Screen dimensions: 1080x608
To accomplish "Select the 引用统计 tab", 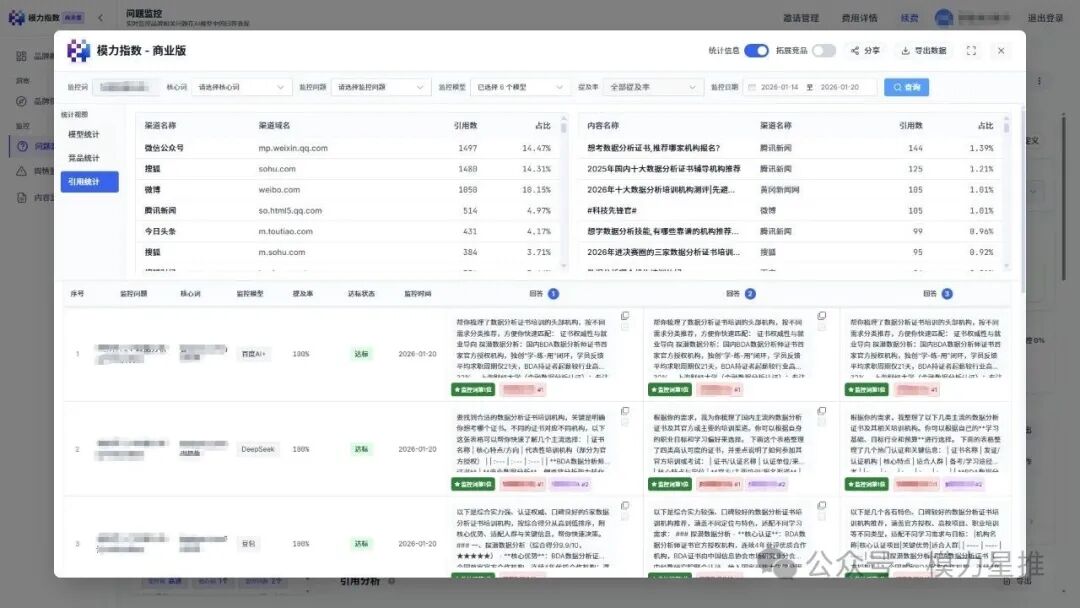I will coord(90,182).
